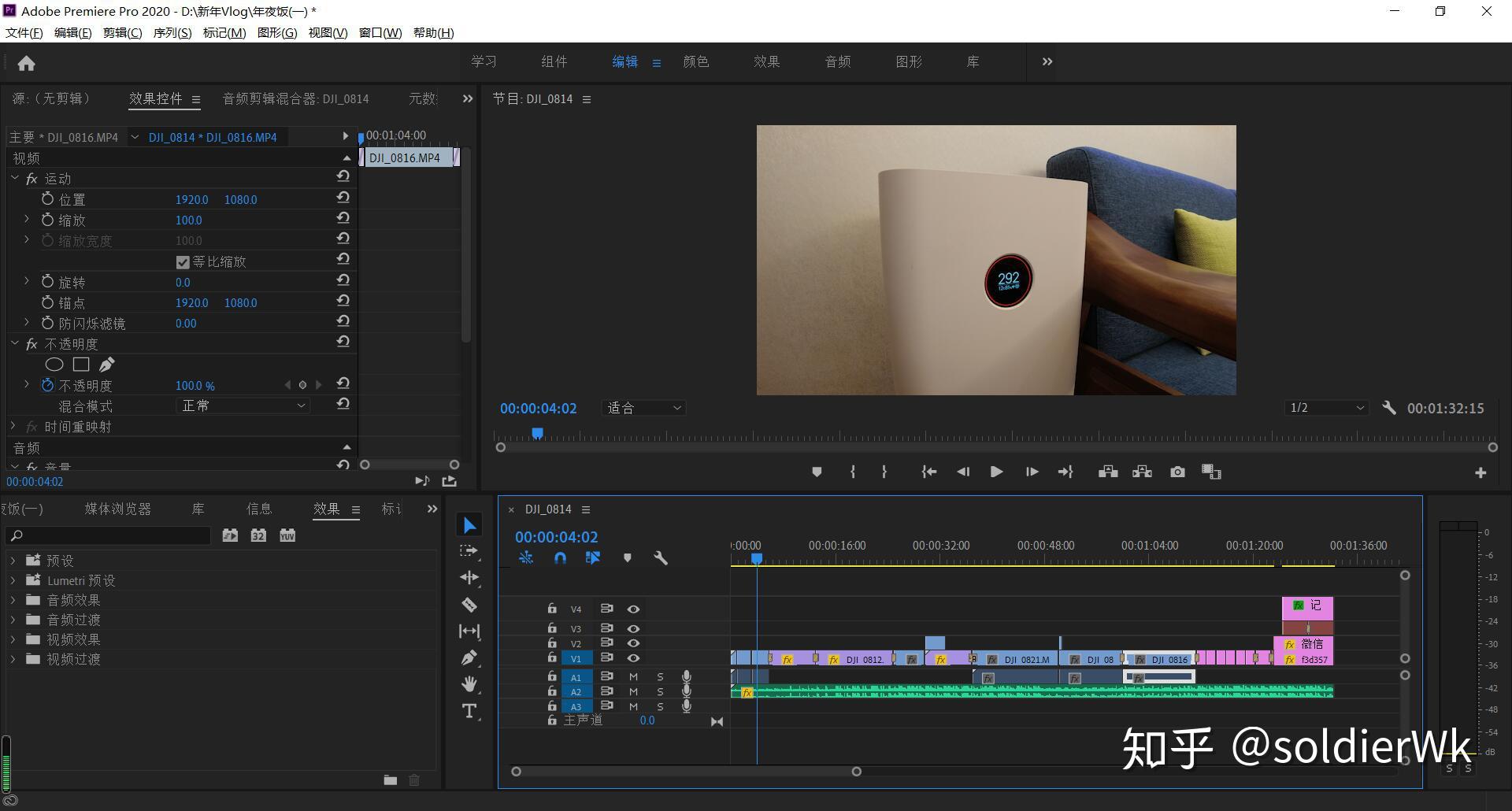Screen dimensions: 1512x811
Task: Select the Hand tool
Action: [x=469, y=683]
